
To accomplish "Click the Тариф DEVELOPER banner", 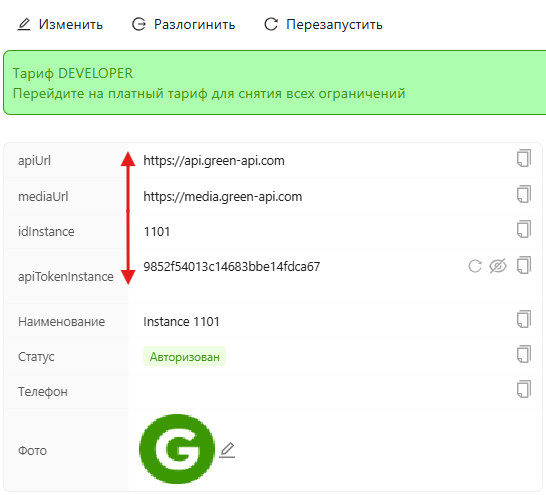I will point(274,83).
